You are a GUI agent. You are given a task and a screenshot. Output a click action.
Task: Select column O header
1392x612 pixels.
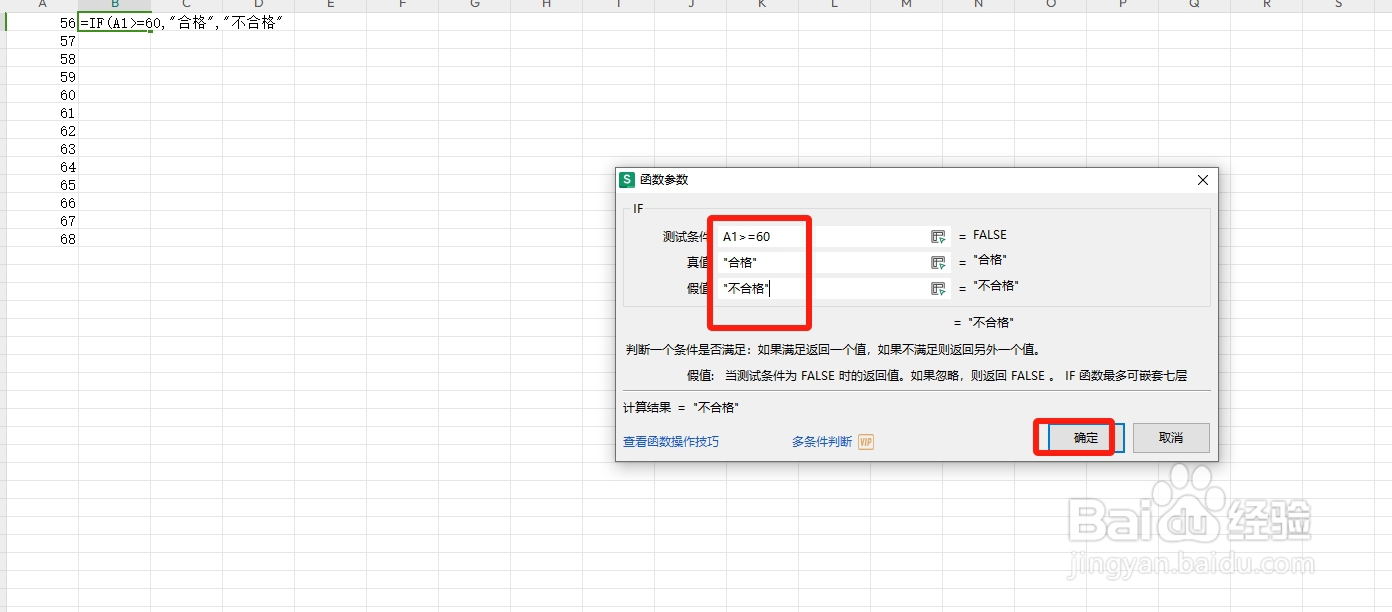pyautogui.click(x=1051, y=6)
